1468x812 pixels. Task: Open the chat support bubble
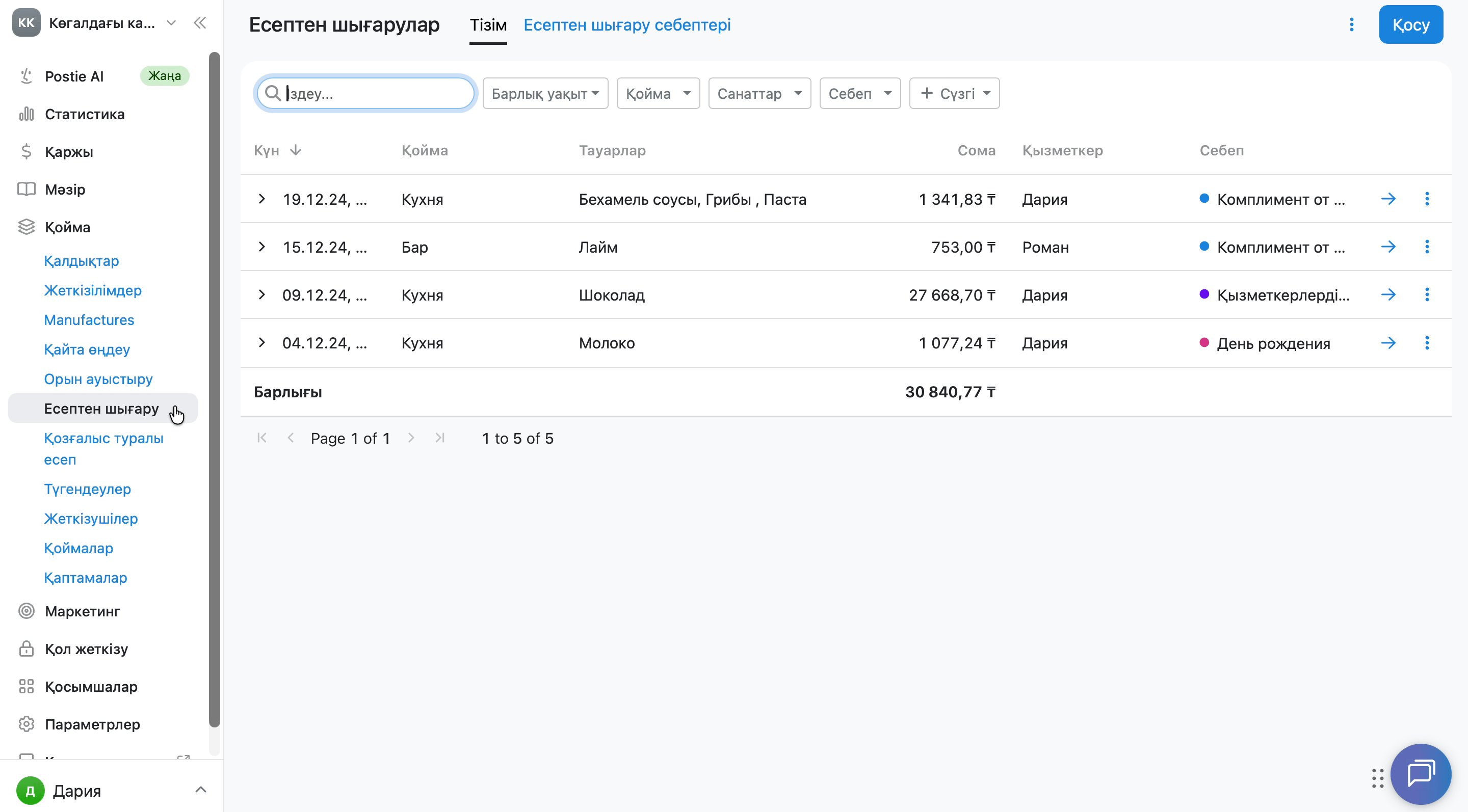click(x=1420, y=774)
